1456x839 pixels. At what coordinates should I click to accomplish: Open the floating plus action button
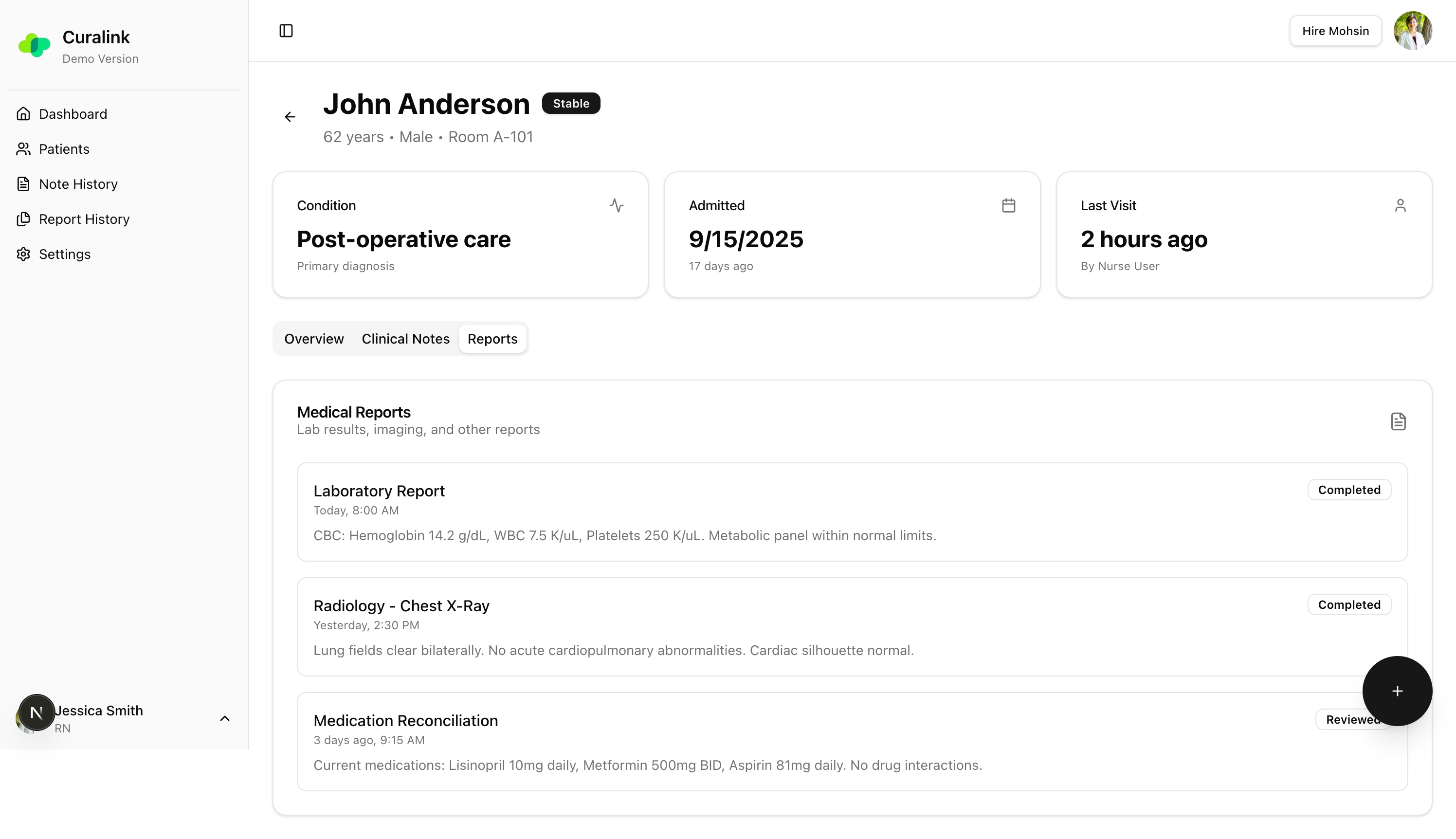pos(1397,691)
